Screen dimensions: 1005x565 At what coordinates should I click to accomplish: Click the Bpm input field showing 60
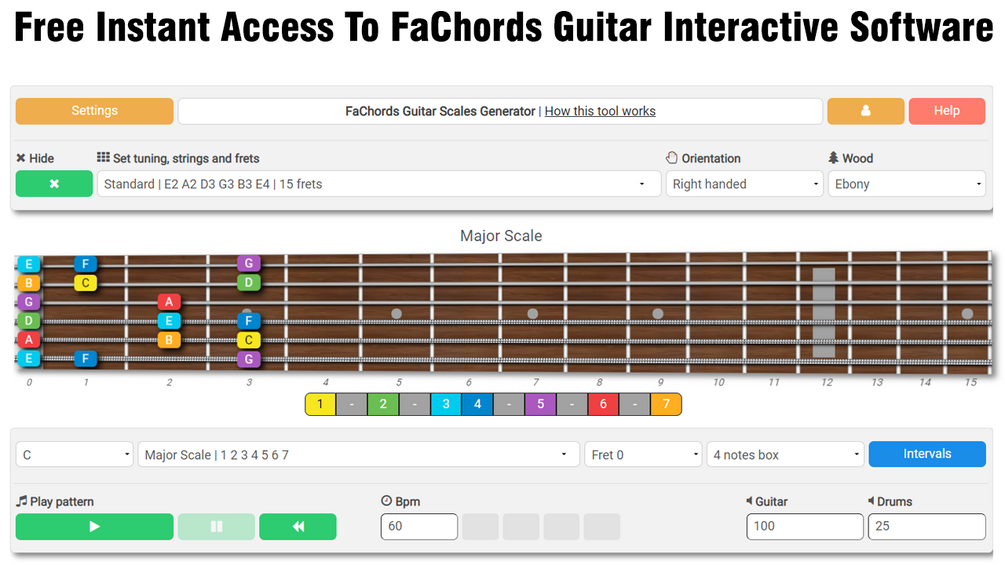tap(419, 527)
